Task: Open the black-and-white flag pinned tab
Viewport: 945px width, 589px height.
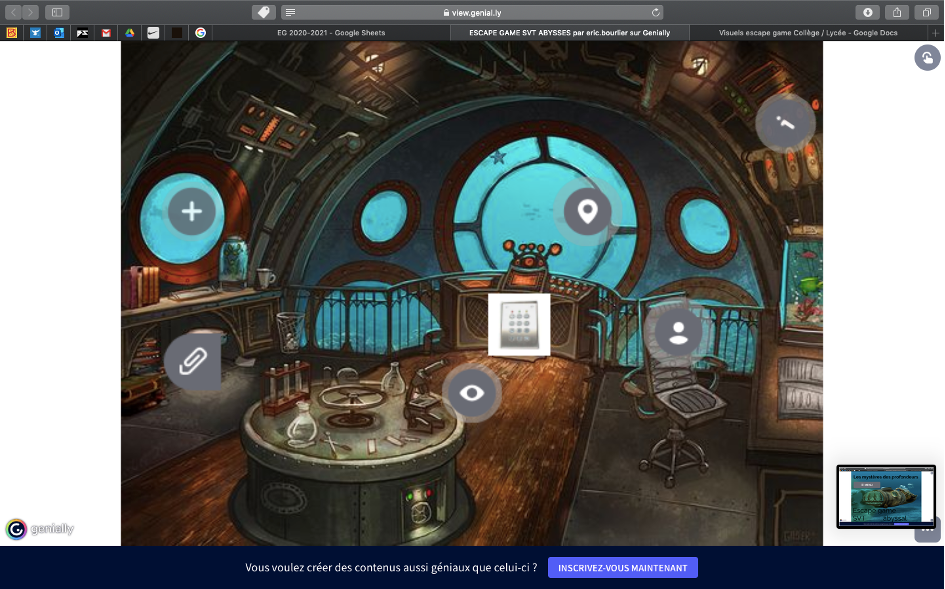Action: click(x=83, y=33)
